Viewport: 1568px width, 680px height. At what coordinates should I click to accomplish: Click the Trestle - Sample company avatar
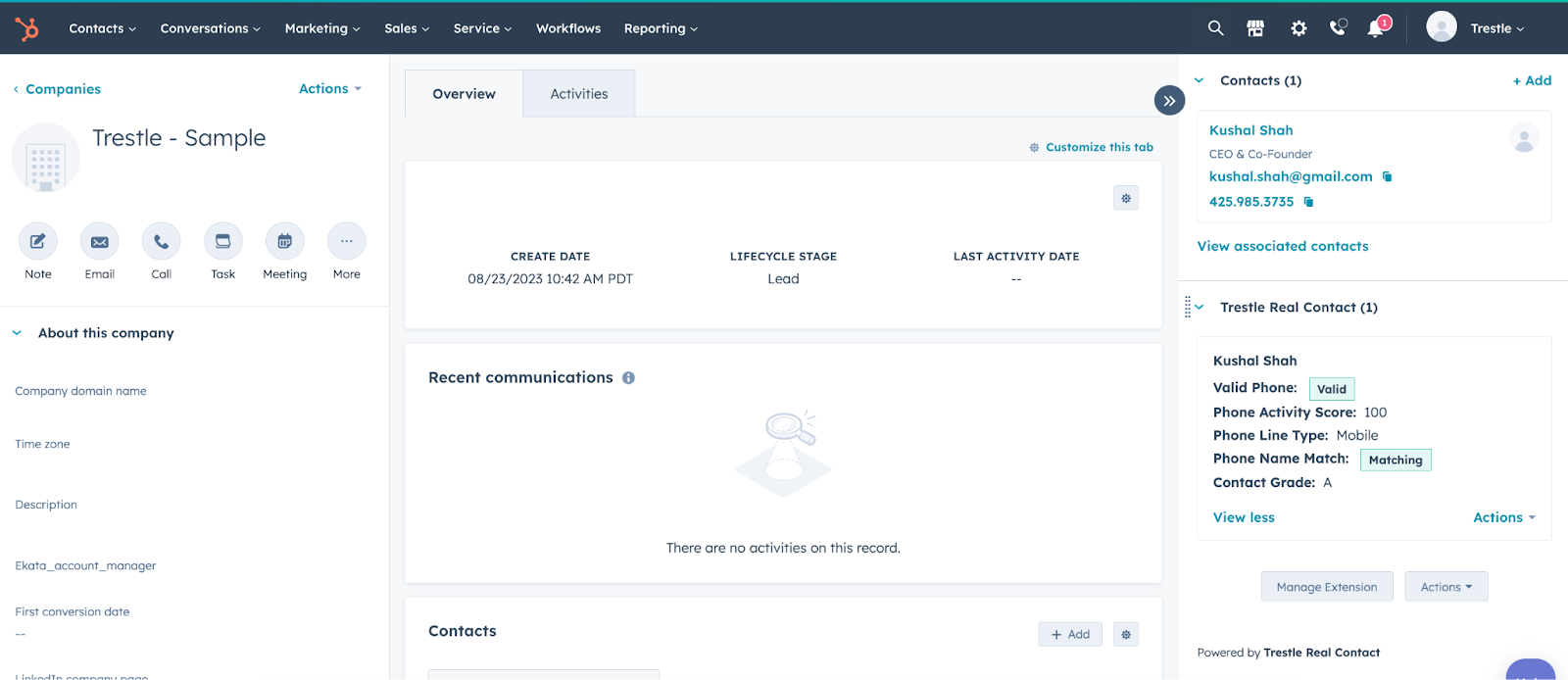(x=45, y=158)
